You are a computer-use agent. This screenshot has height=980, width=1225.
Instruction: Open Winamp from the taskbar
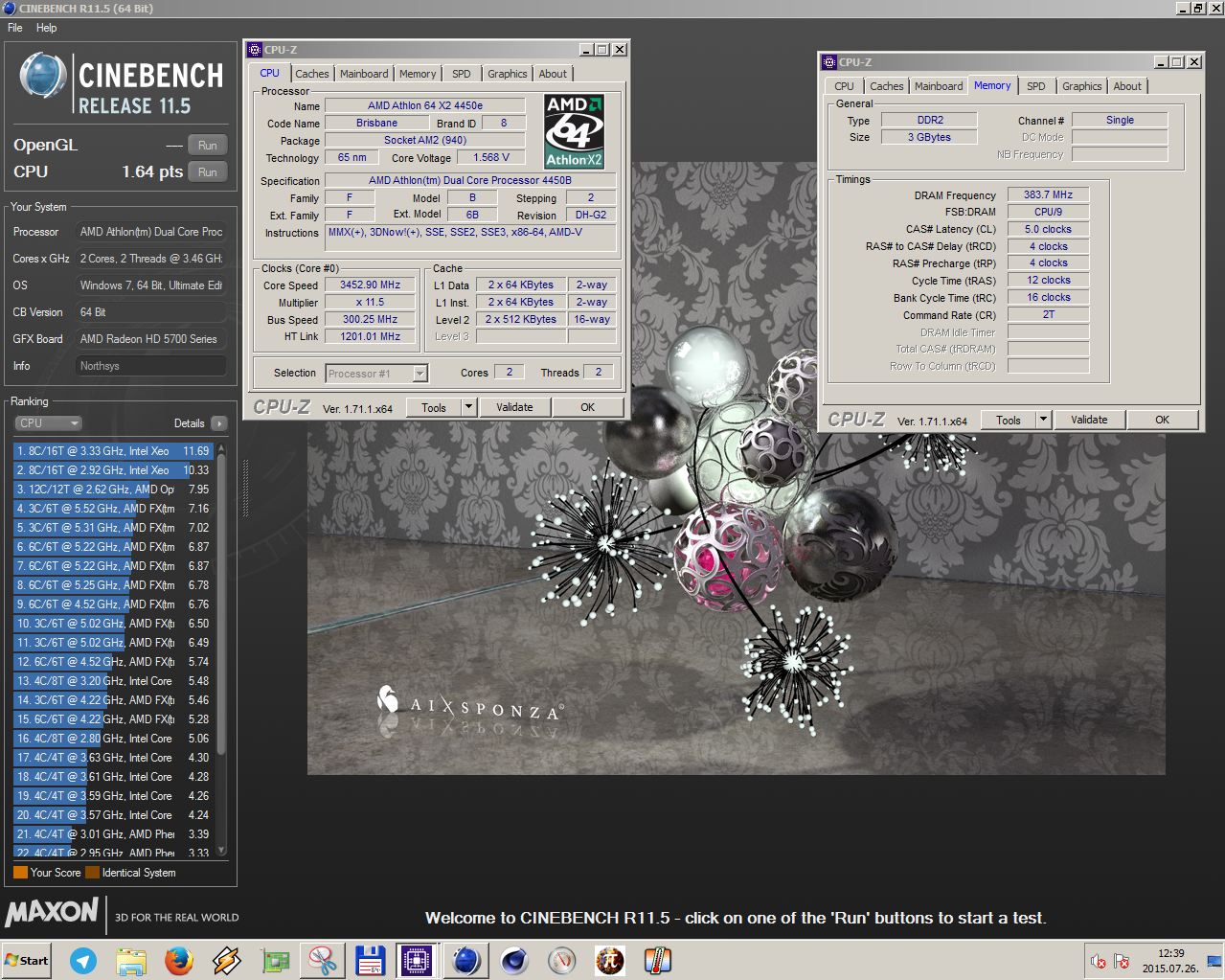227,960
